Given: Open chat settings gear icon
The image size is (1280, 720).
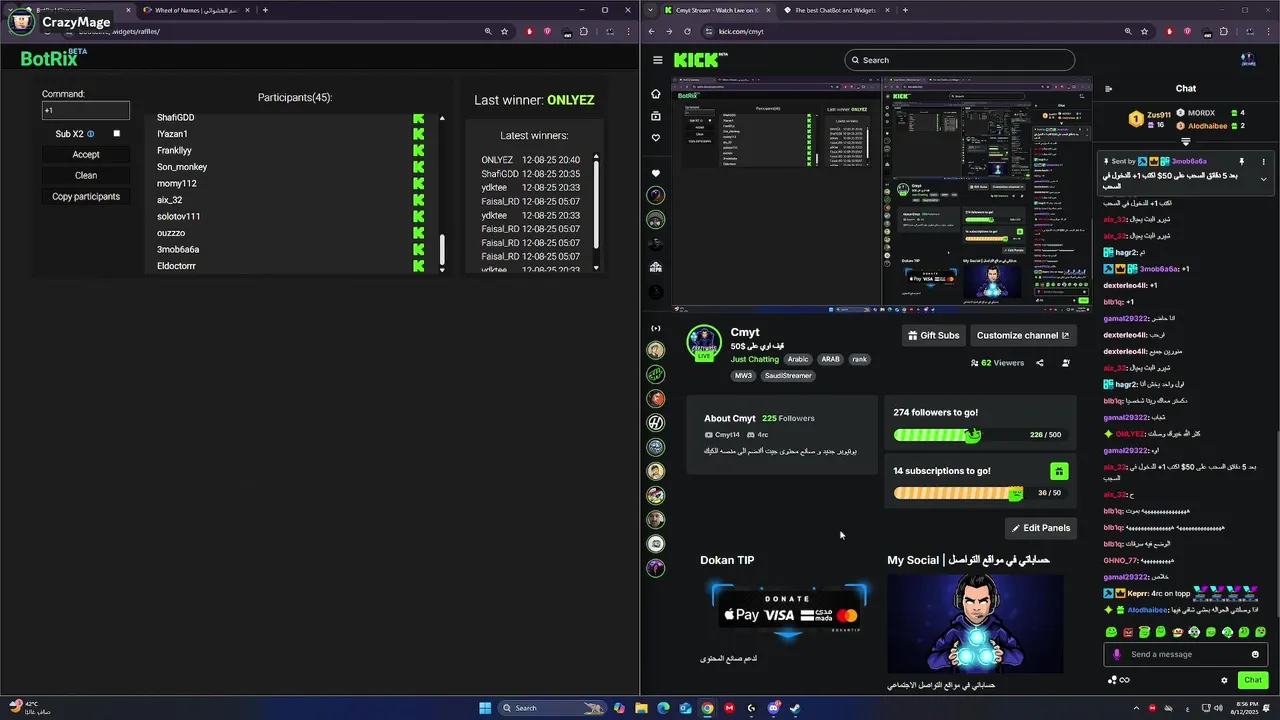Looking at the screenshot, I should (1224, 680).
